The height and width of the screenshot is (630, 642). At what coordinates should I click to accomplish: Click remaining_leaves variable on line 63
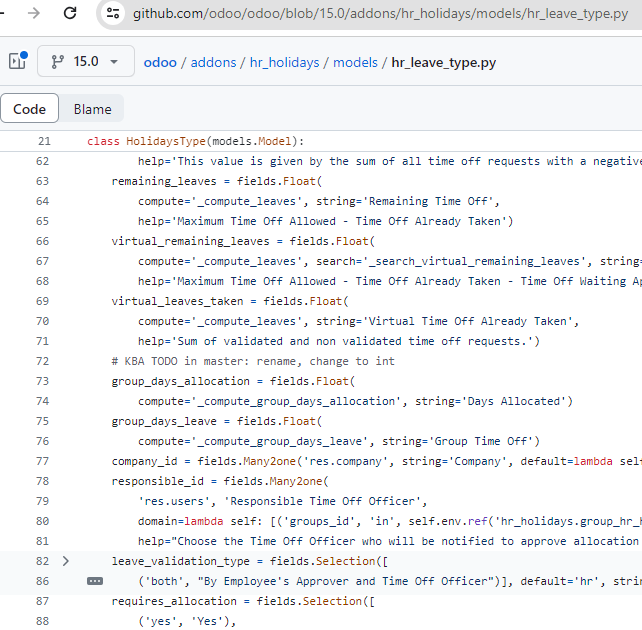tap(164, 181)
